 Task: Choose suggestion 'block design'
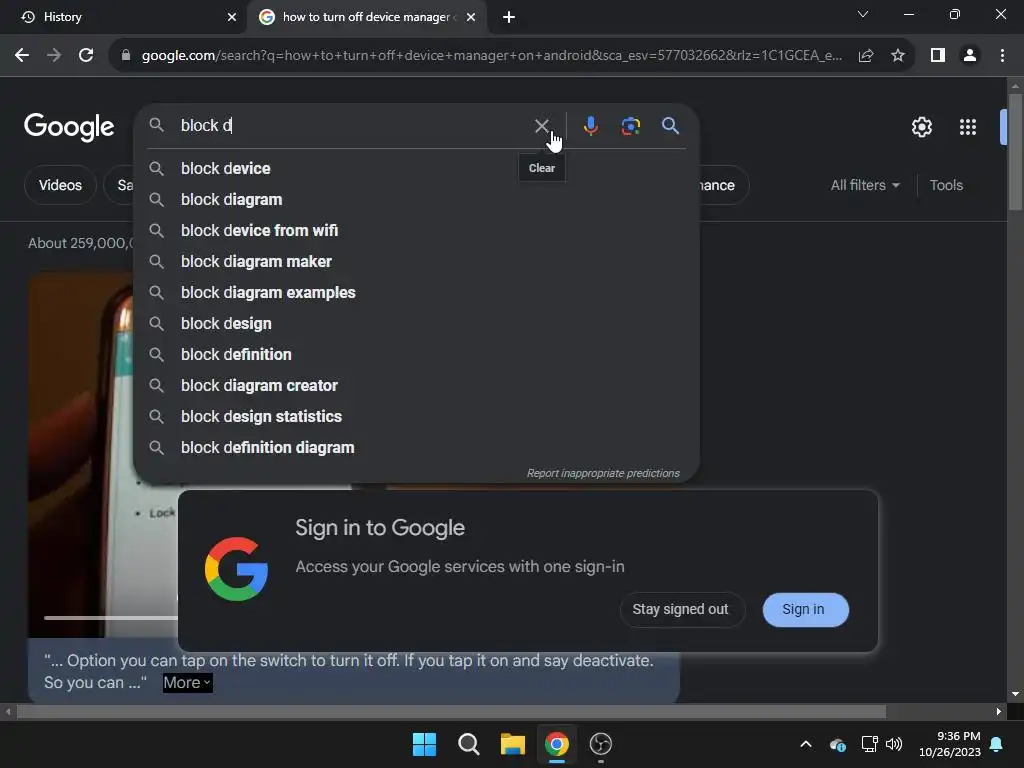click(416, 324)
